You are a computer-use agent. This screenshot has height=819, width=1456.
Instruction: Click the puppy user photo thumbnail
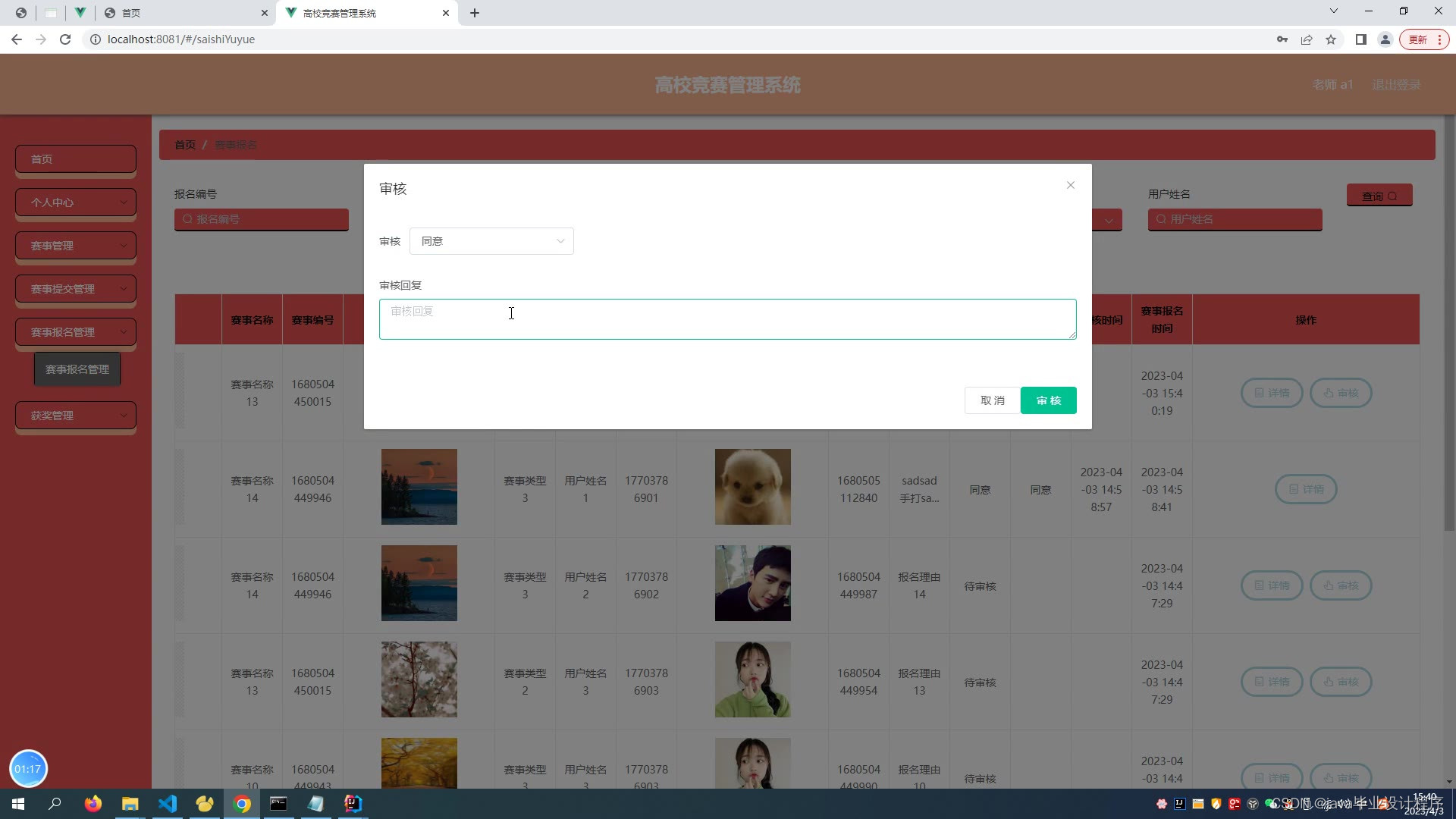point(752,487)
